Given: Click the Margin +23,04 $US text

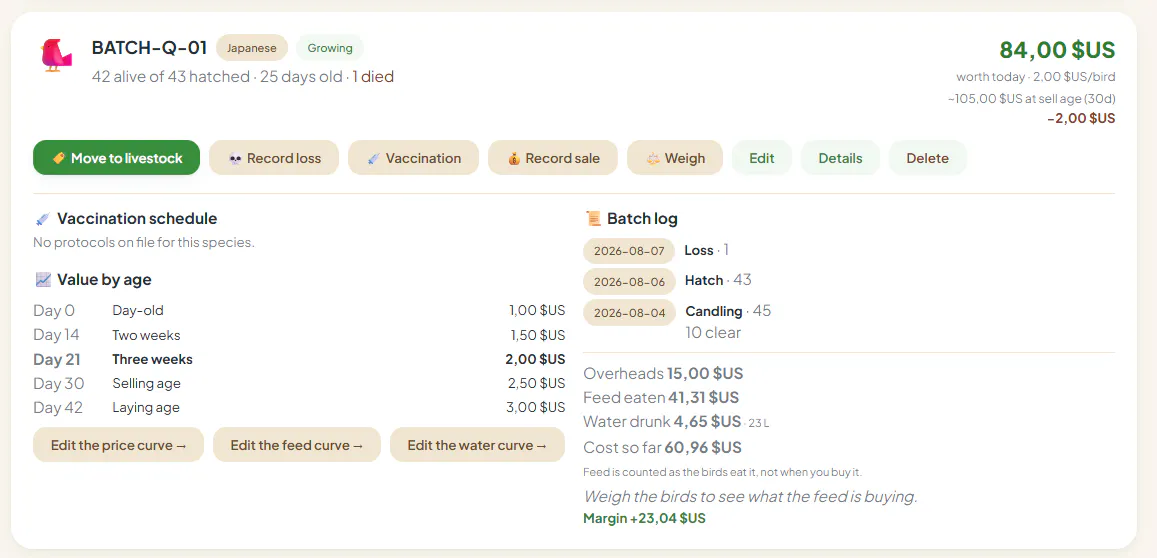Looking at the screenshot, I should pos(644,518).
